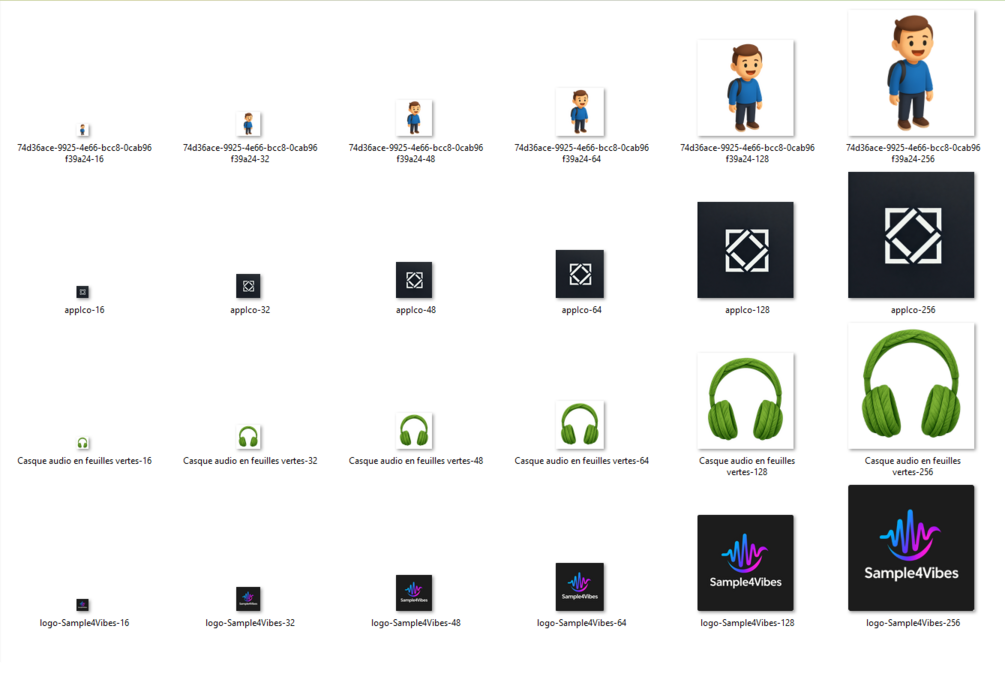The image size is (1005, 677).
Task: Select the applco-256 thumbnail image
Action: [911, 235]
